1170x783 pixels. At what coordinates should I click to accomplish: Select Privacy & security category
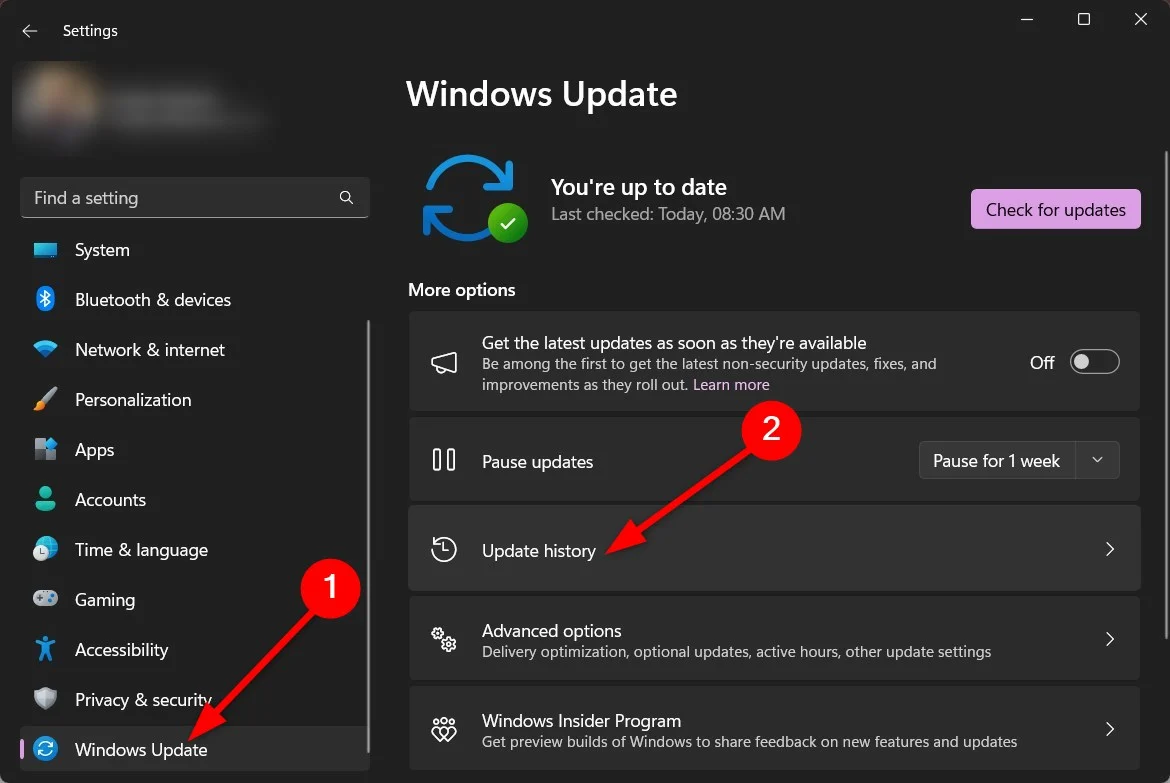194,699
